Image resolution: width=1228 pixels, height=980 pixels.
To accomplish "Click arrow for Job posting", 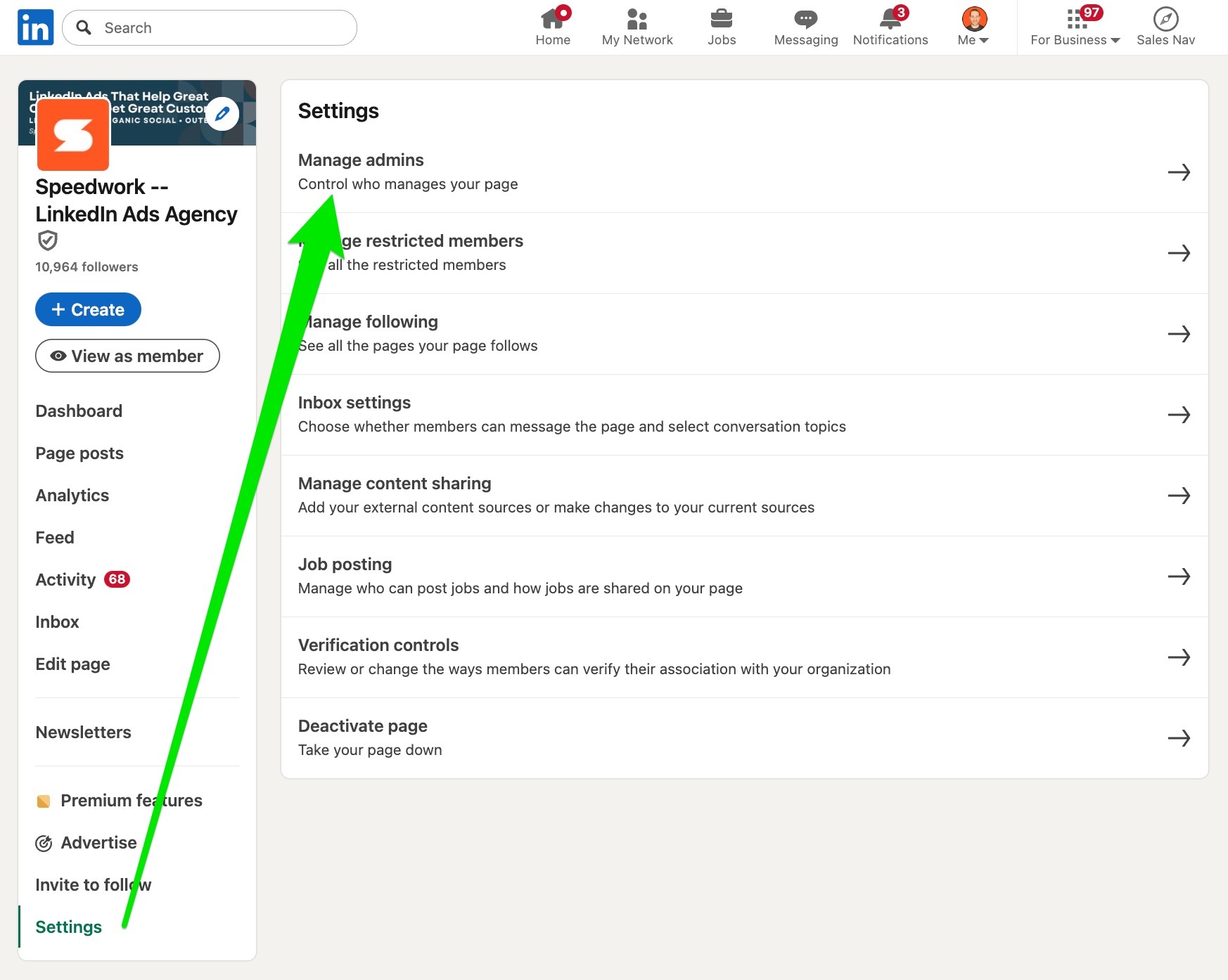I will pyautogui.click(x=1179, y=576).
